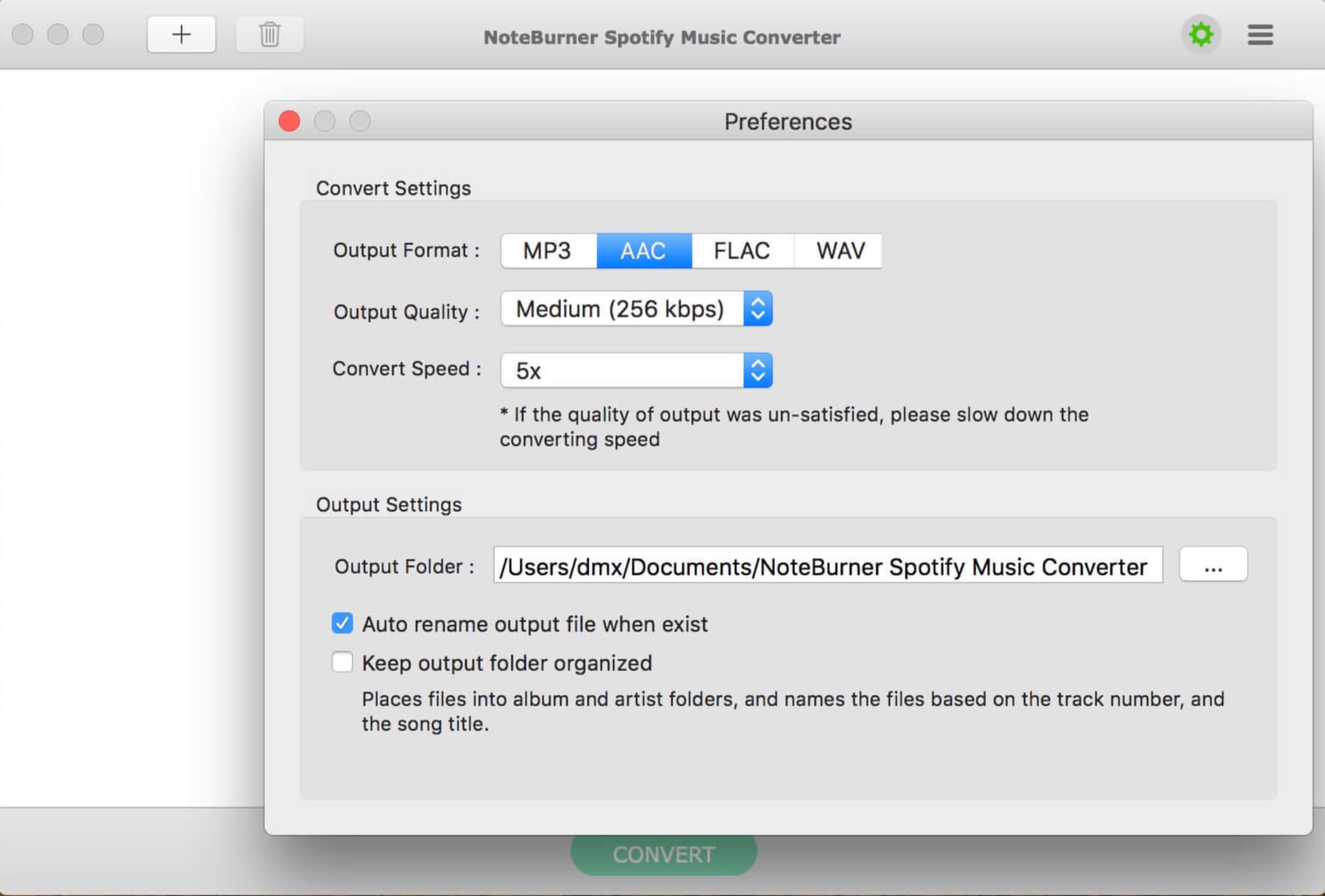Image resolution: width=1325 pixels, height=896 pixels.
Task: Select MP3 output format
Action: [548, 251]
